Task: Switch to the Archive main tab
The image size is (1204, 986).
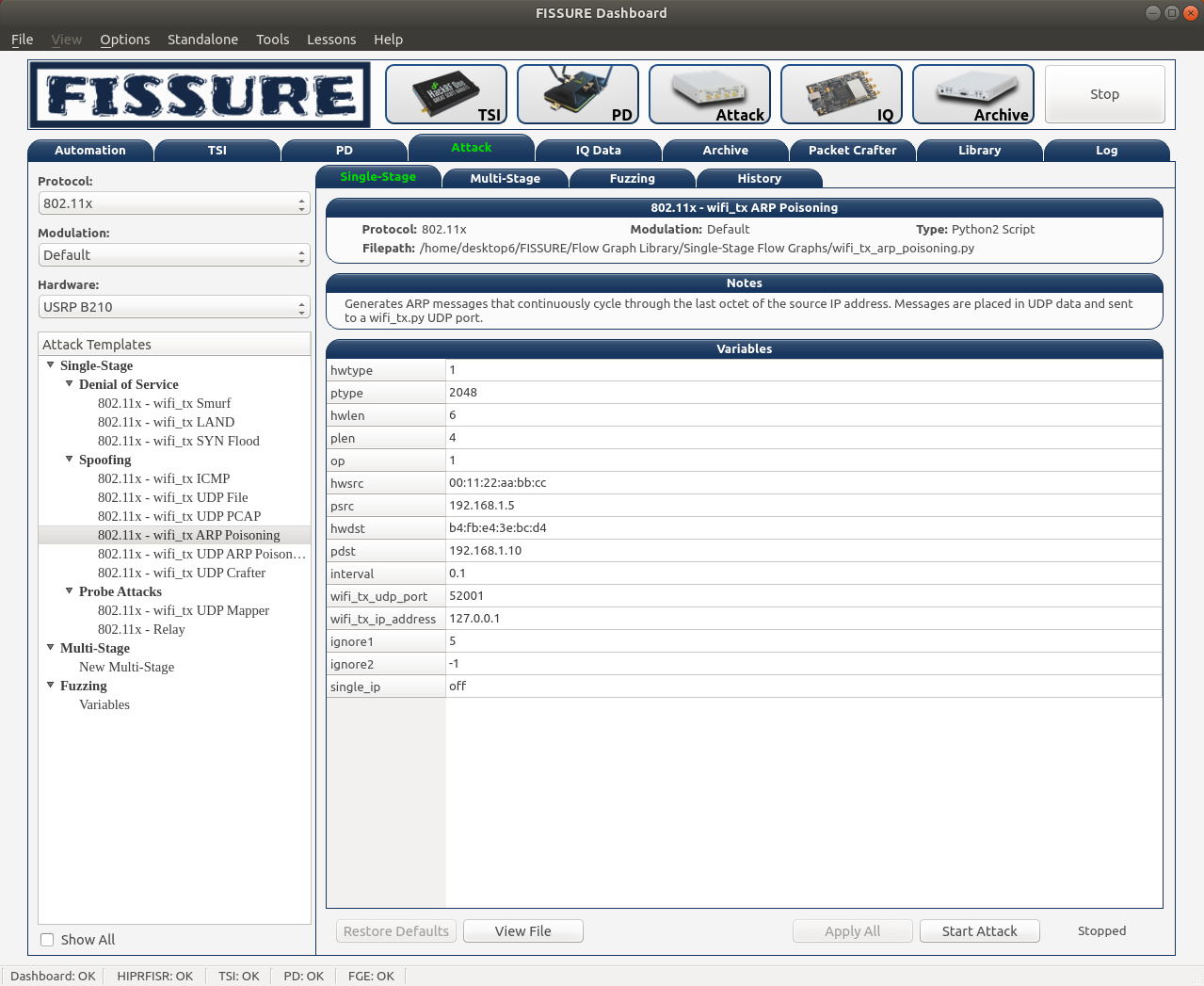Action: (726, 151)
